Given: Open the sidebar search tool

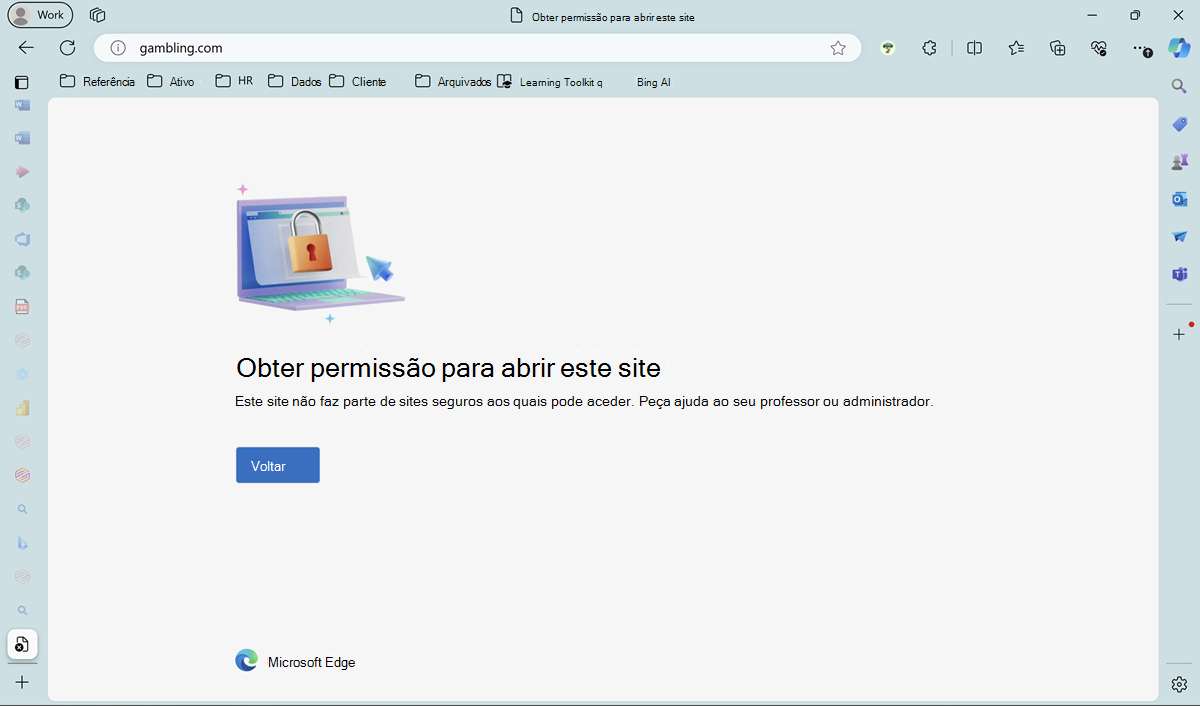Looking at the screenshot, I should [x=1178, y=86].
